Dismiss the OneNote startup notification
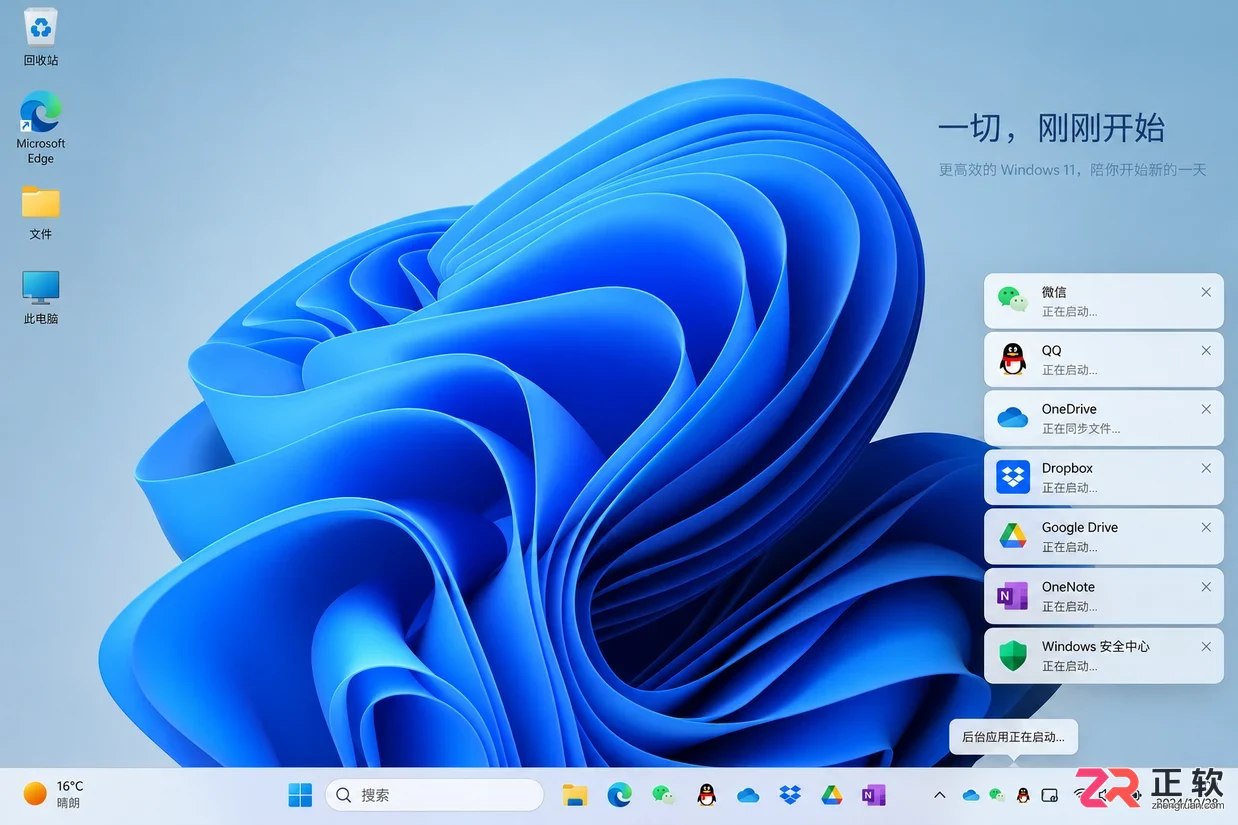 tap(1206, 587)
